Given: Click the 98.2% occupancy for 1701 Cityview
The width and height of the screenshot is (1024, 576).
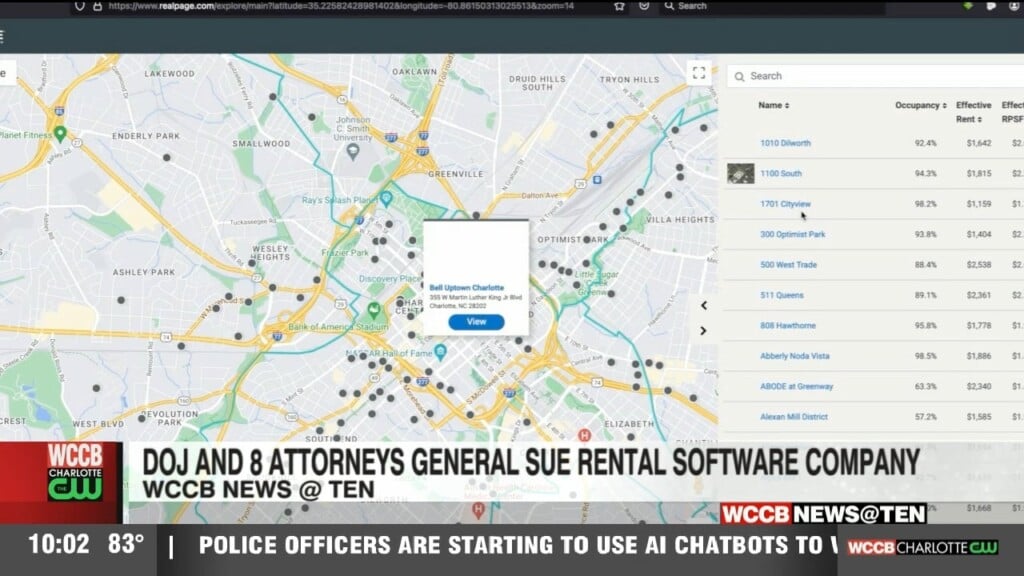Looking at the screenshot, I should click(925, 204).
